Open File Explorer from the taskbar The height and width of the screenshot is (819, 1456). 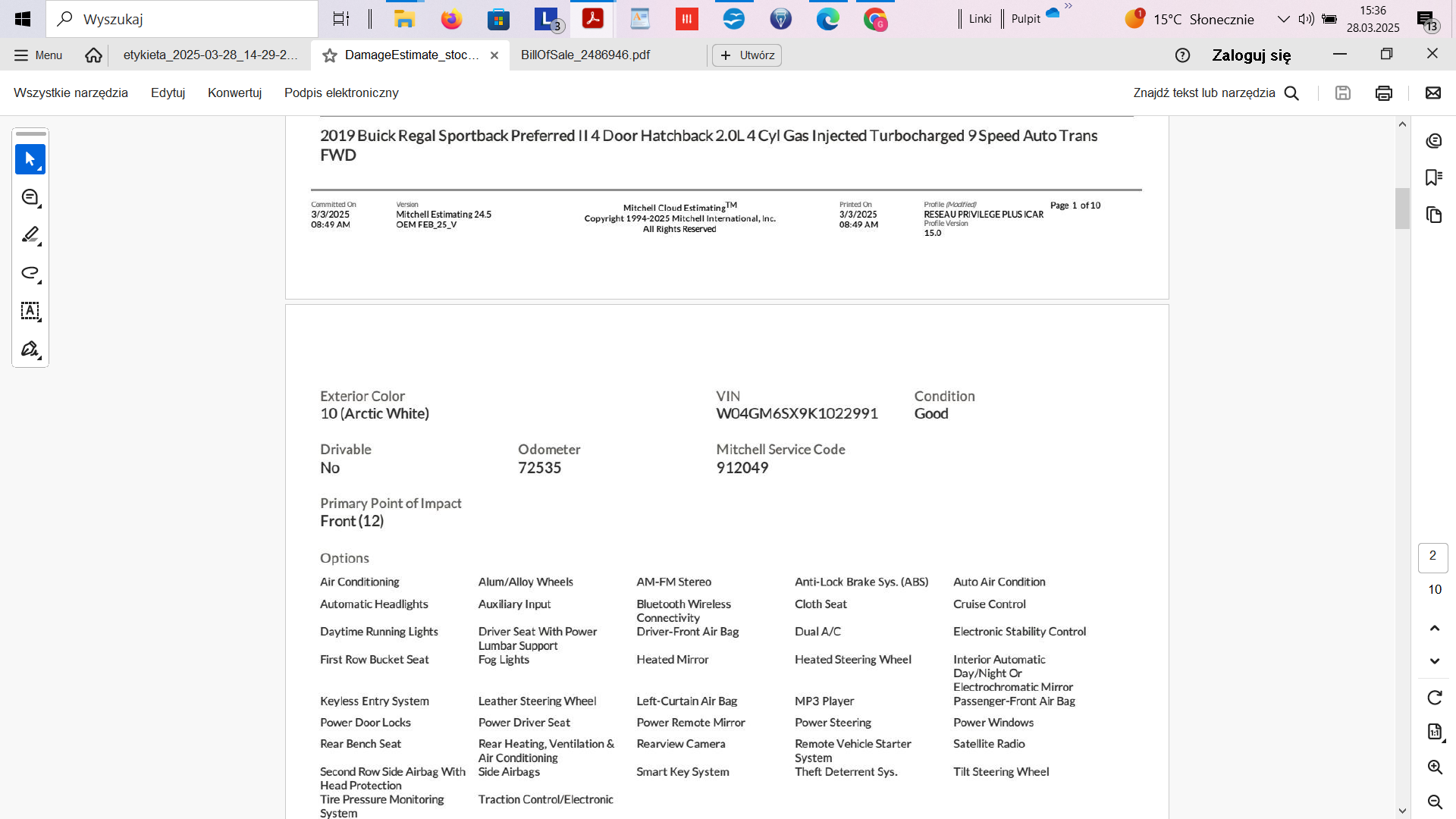(x=404, y=19)
